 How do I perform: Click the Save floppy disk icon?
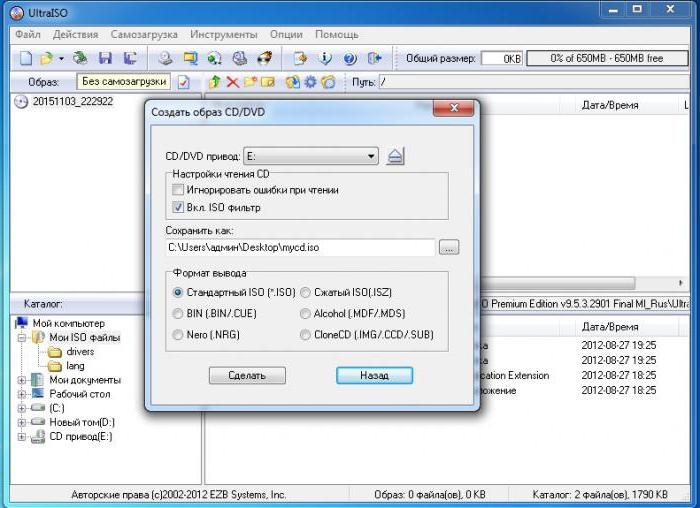tap(105, 58)
